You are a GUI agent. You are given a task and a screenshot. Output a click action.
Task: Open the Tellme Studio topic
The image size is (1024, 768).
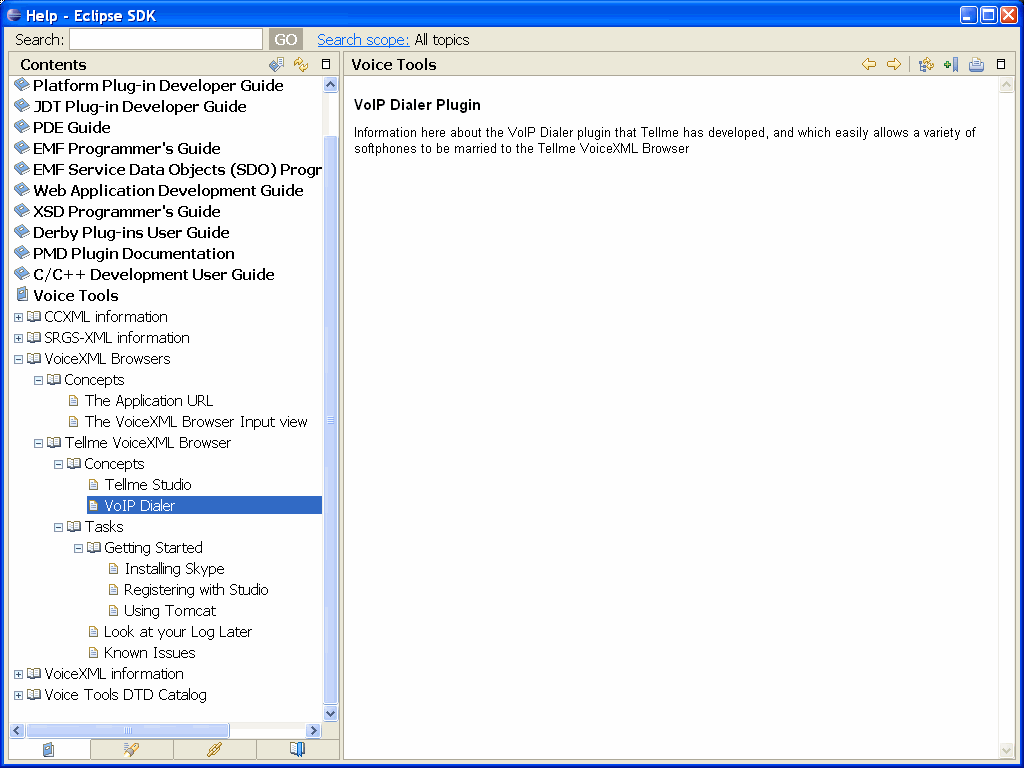[x=148, y=485]
